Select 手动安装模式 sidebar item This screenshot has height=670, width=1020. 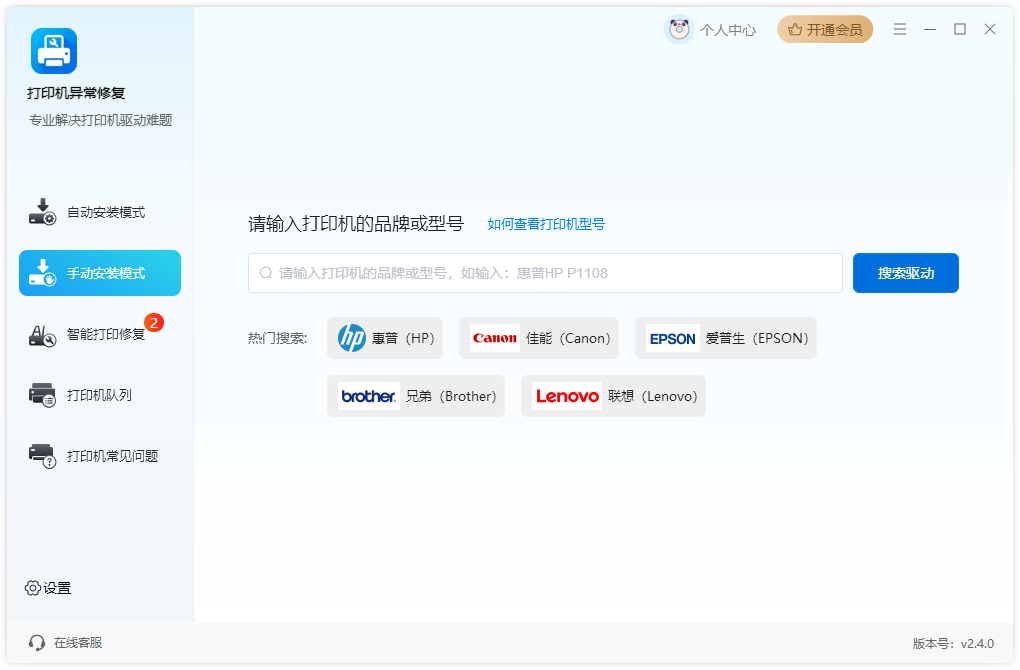tap(100, 273)
